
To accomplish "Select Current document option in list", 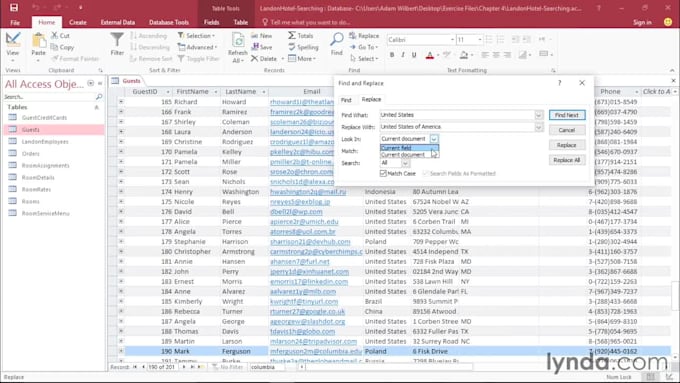I will pos(409,154).
